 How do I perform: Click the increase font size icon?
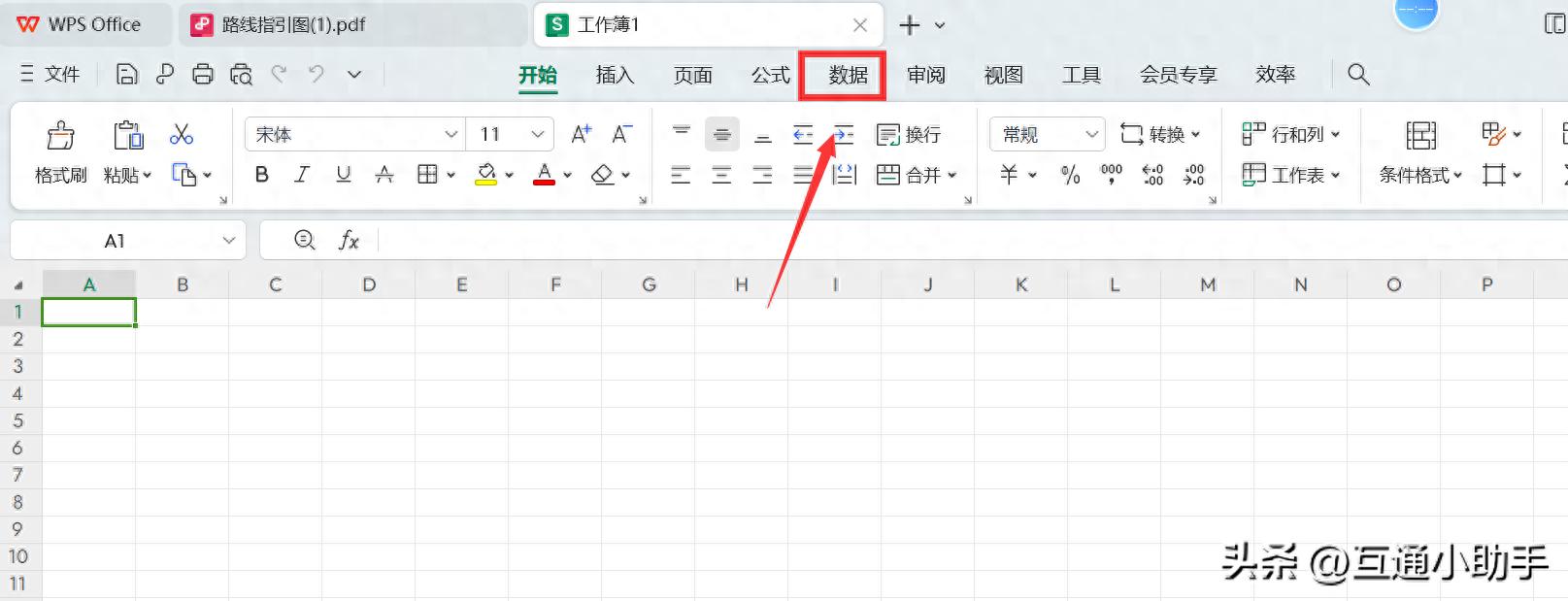581,134
